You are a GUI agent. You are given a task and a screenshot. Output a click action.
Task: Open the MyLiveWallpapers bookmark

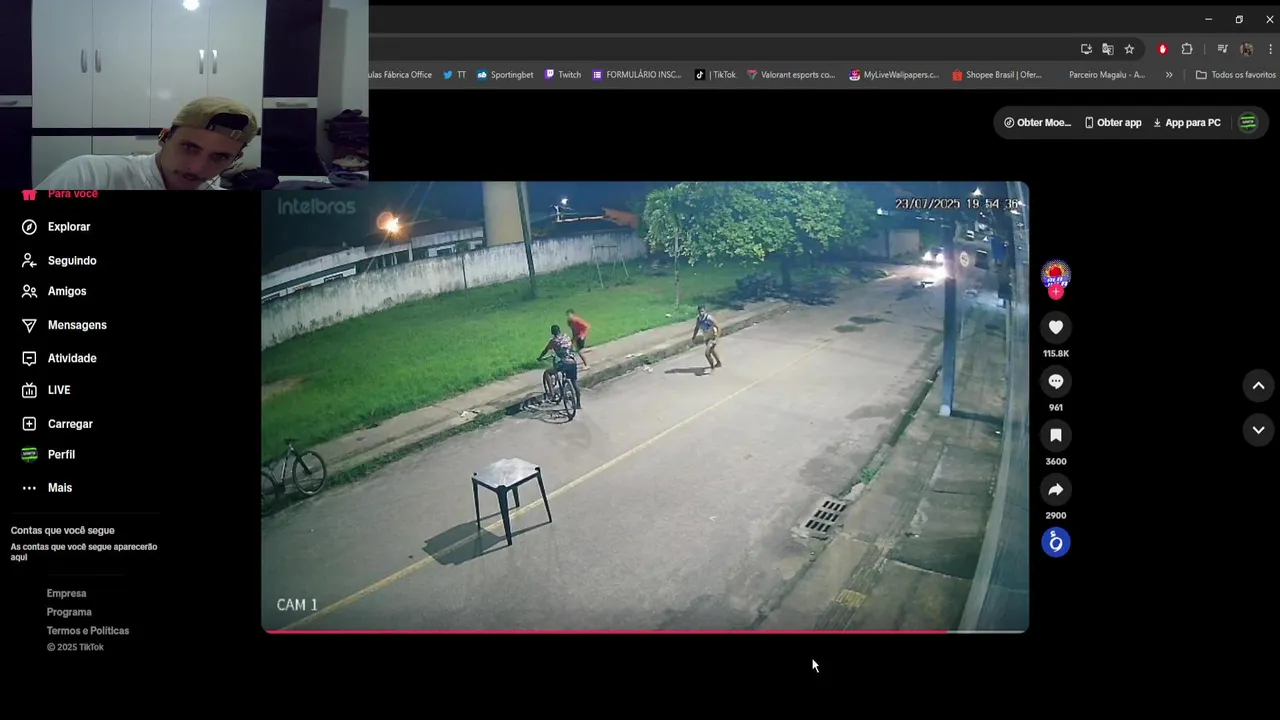[x=894, y=75]
